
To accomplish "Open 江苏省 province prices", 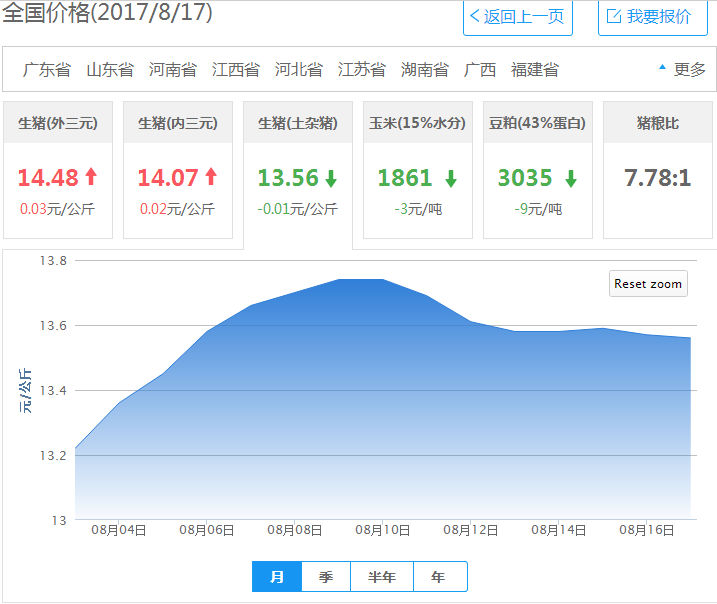I will pyautogui.click(x=362, y=70).
